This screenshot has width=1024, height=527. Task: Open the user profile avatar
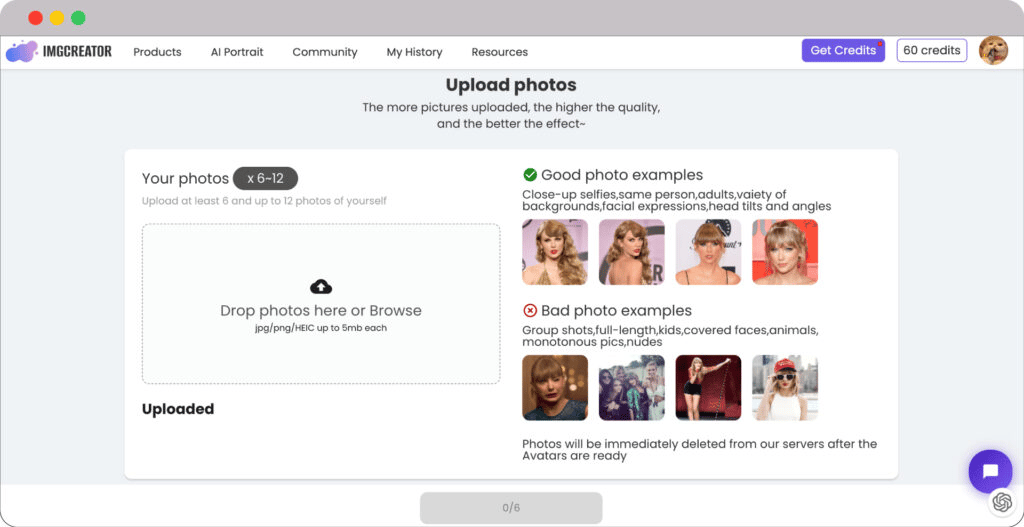pyautogui.click(x=993, y=51)
